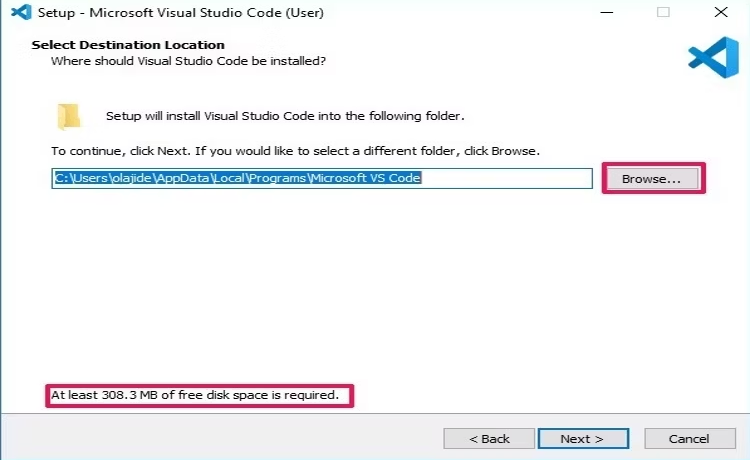The height and width of the screenshot is (460, 750).
Task: Click the Select Destination Location heading
Action: pyautogui.click(x=128, y=45)
